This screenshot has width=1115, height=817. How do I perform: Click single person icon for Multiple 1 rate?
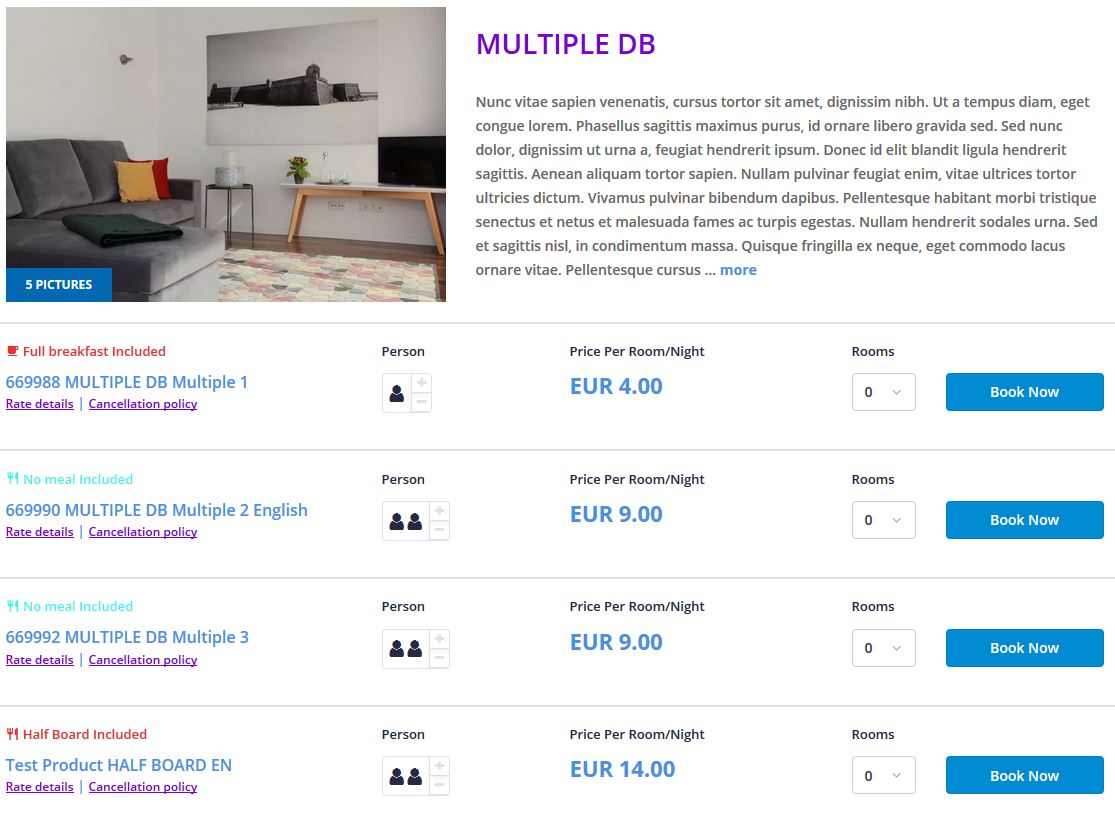click(x=397, y=394)
